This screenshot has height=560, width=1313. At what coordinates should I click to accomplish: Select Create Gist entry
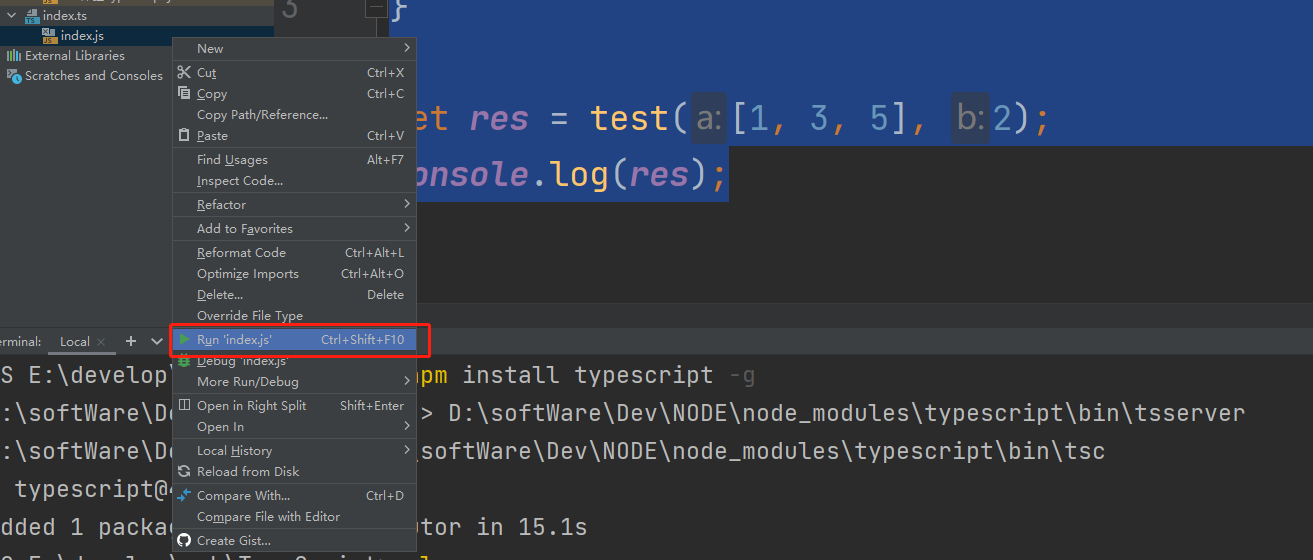(294, 540)
